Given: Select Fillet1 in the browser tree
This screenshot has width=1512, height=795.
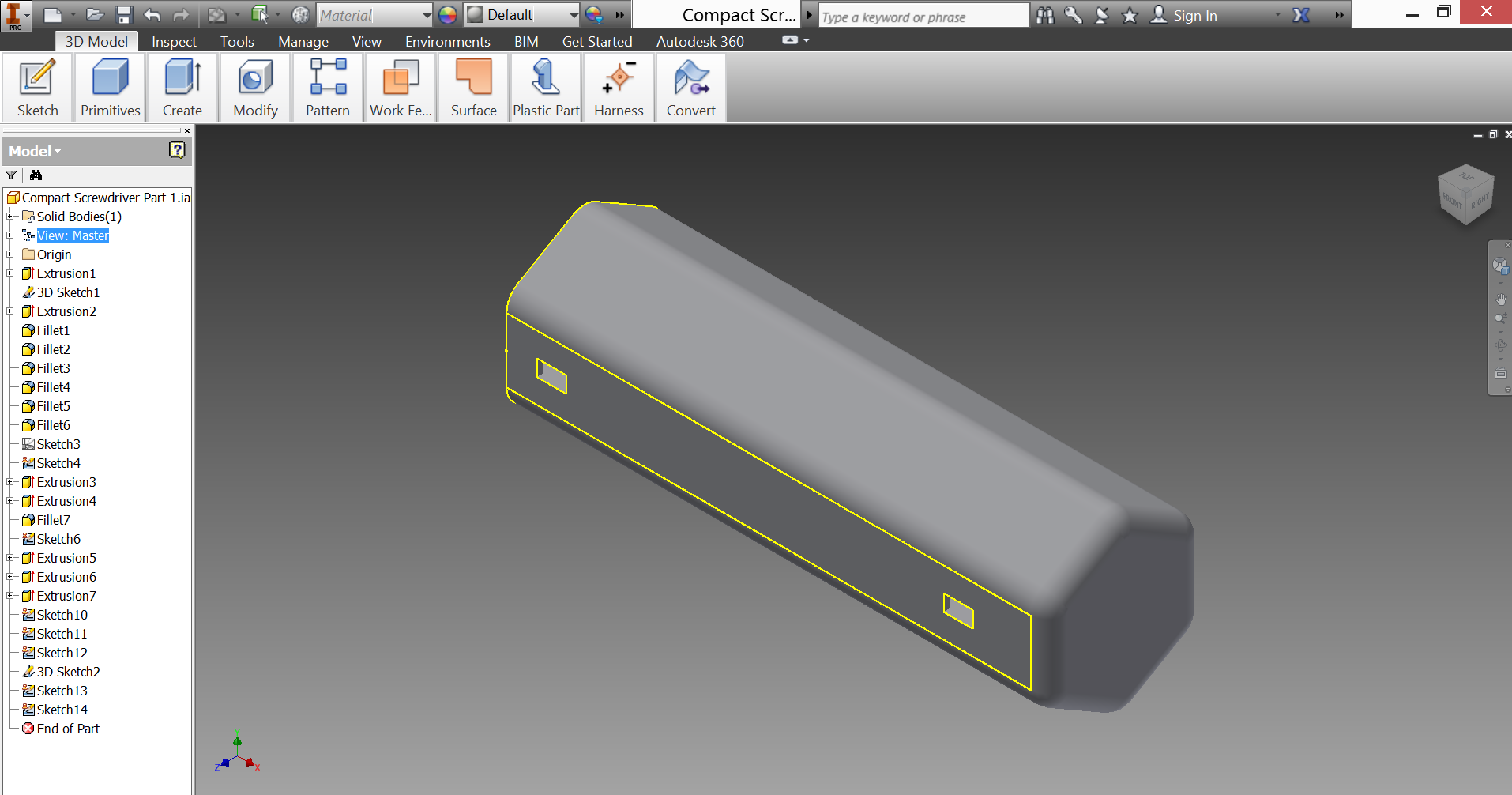Looking at the screenshot, I should pyautogui.click(x=53, y=330).
